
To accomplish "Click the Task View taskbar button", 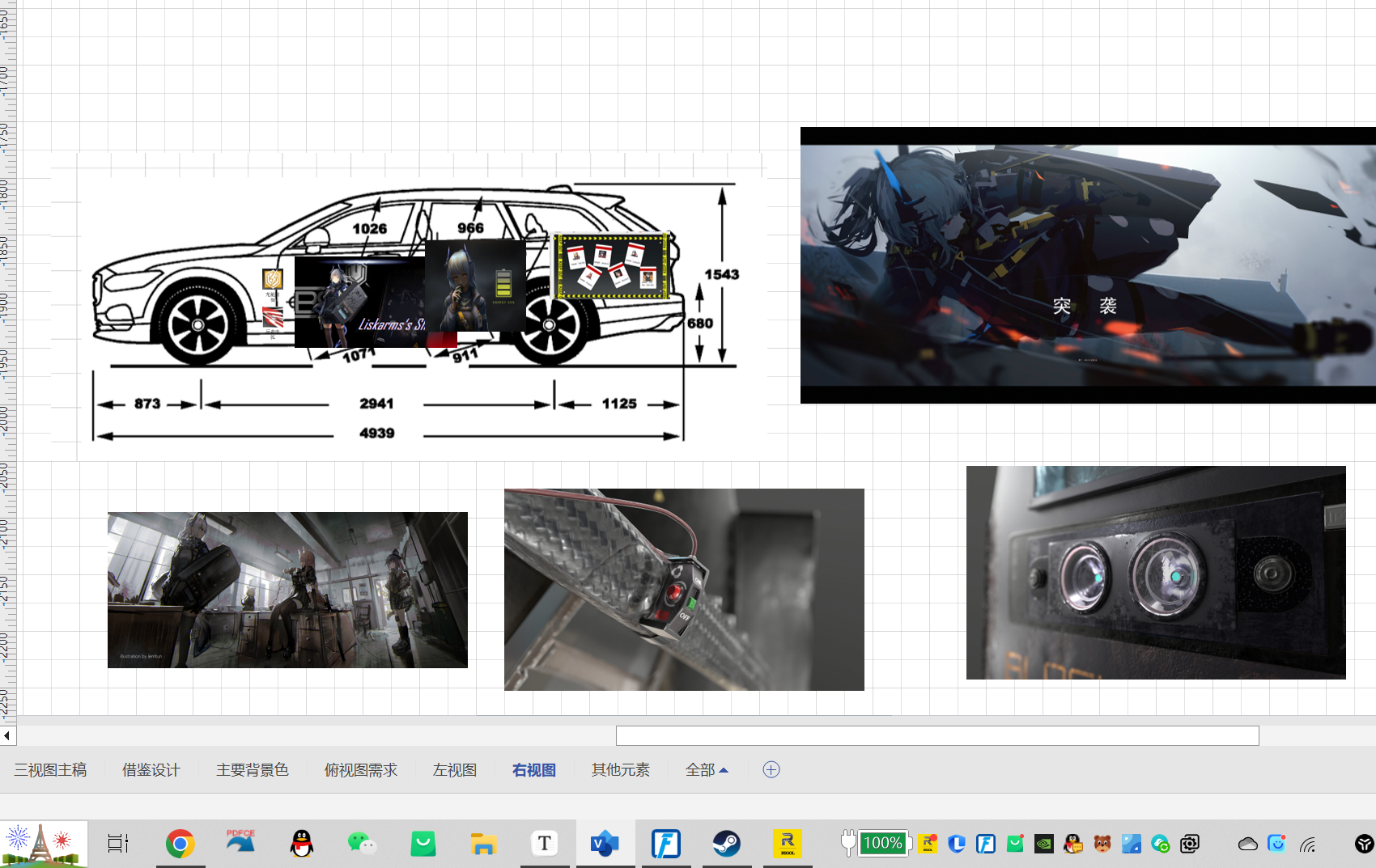I will coord(118,844).
